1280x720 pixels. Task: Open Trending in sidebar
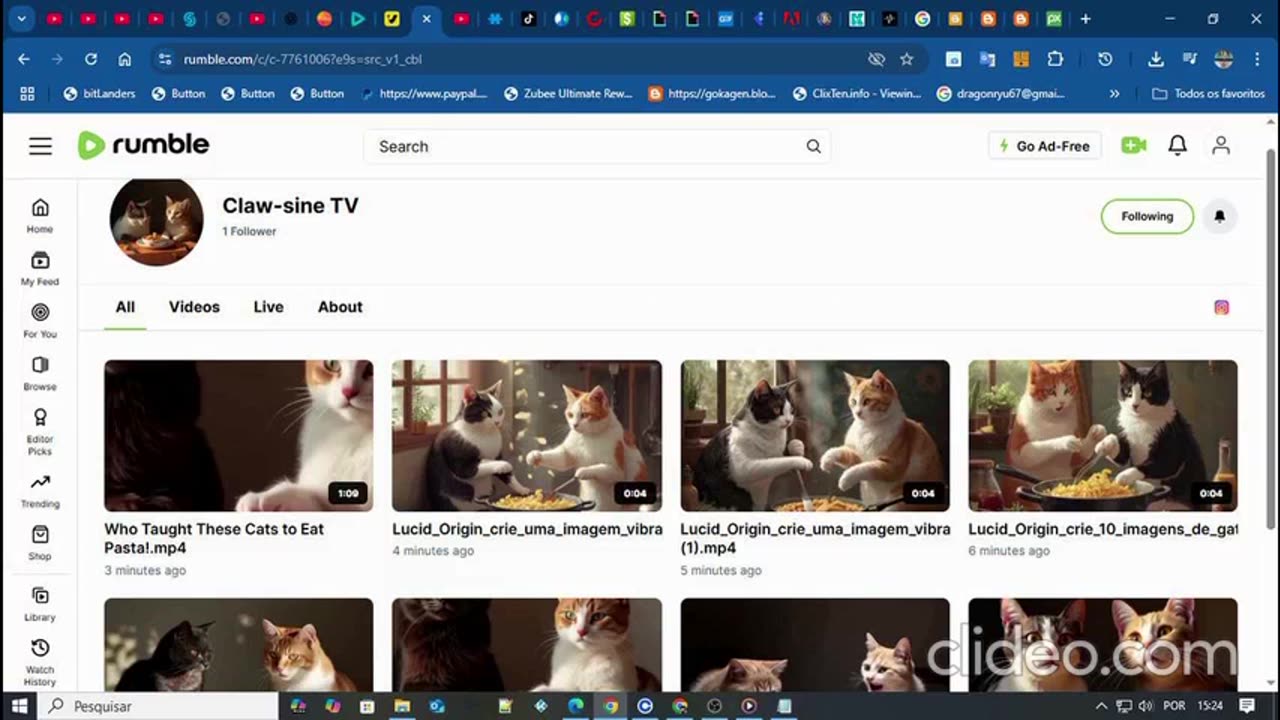pos(40,491)
